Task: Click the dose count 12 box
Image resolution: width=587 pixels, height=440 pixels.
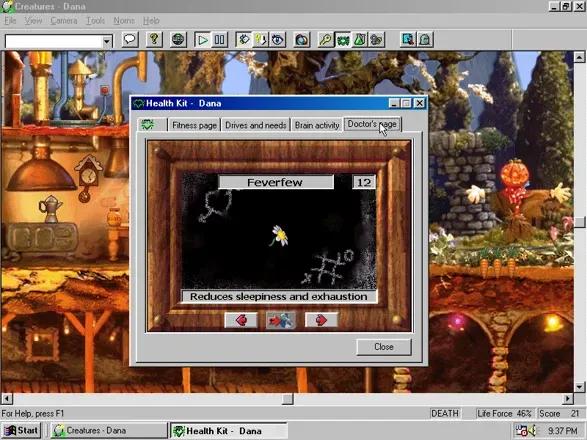Action: 364,182
